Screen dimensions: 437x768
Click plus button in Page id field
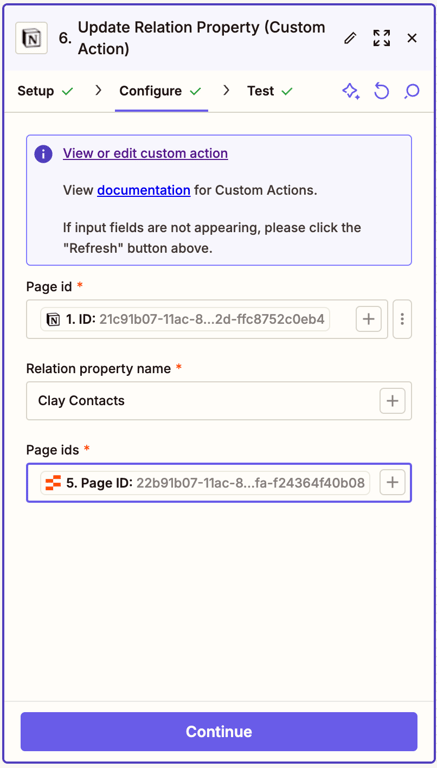pyautogui.click(x=368, y=319)
